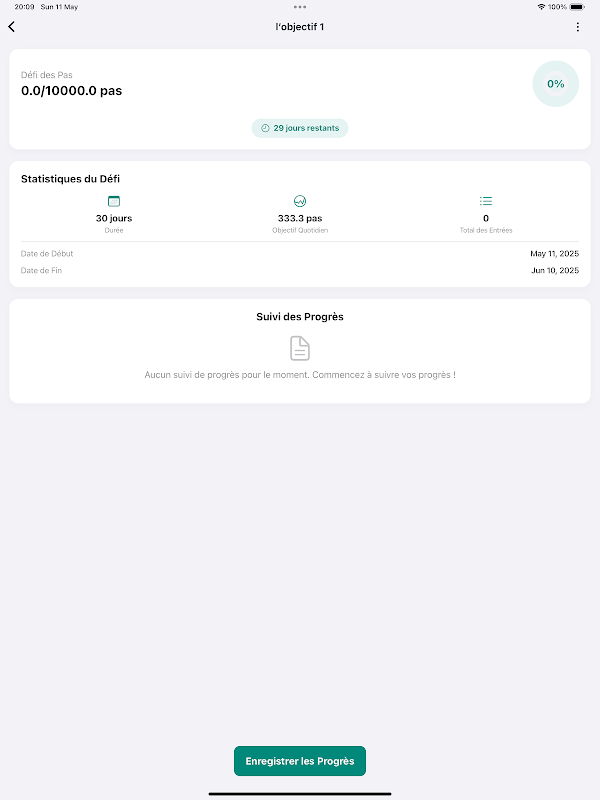
Task: Click the May 11, 2025 start date
Action: pos(554,254)
